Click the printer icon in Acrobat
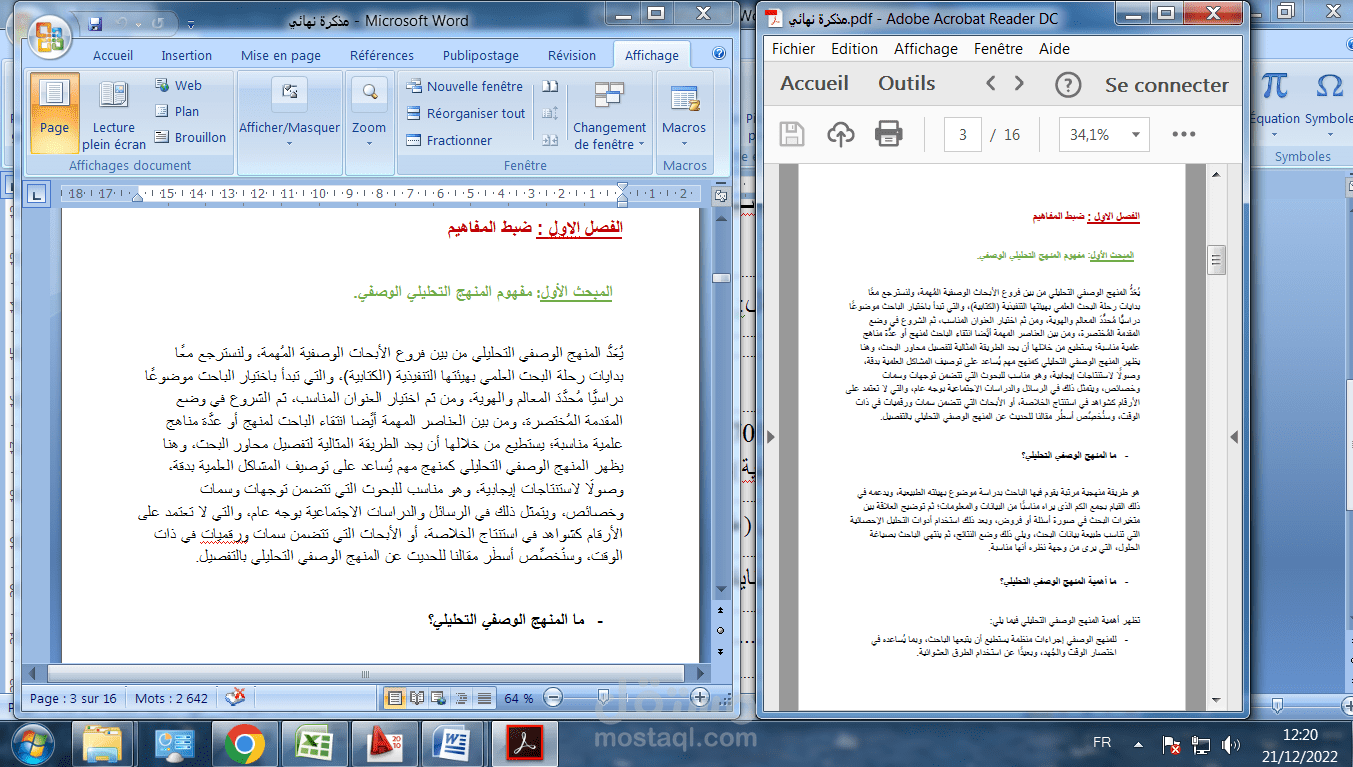 [x=889, y=134]
